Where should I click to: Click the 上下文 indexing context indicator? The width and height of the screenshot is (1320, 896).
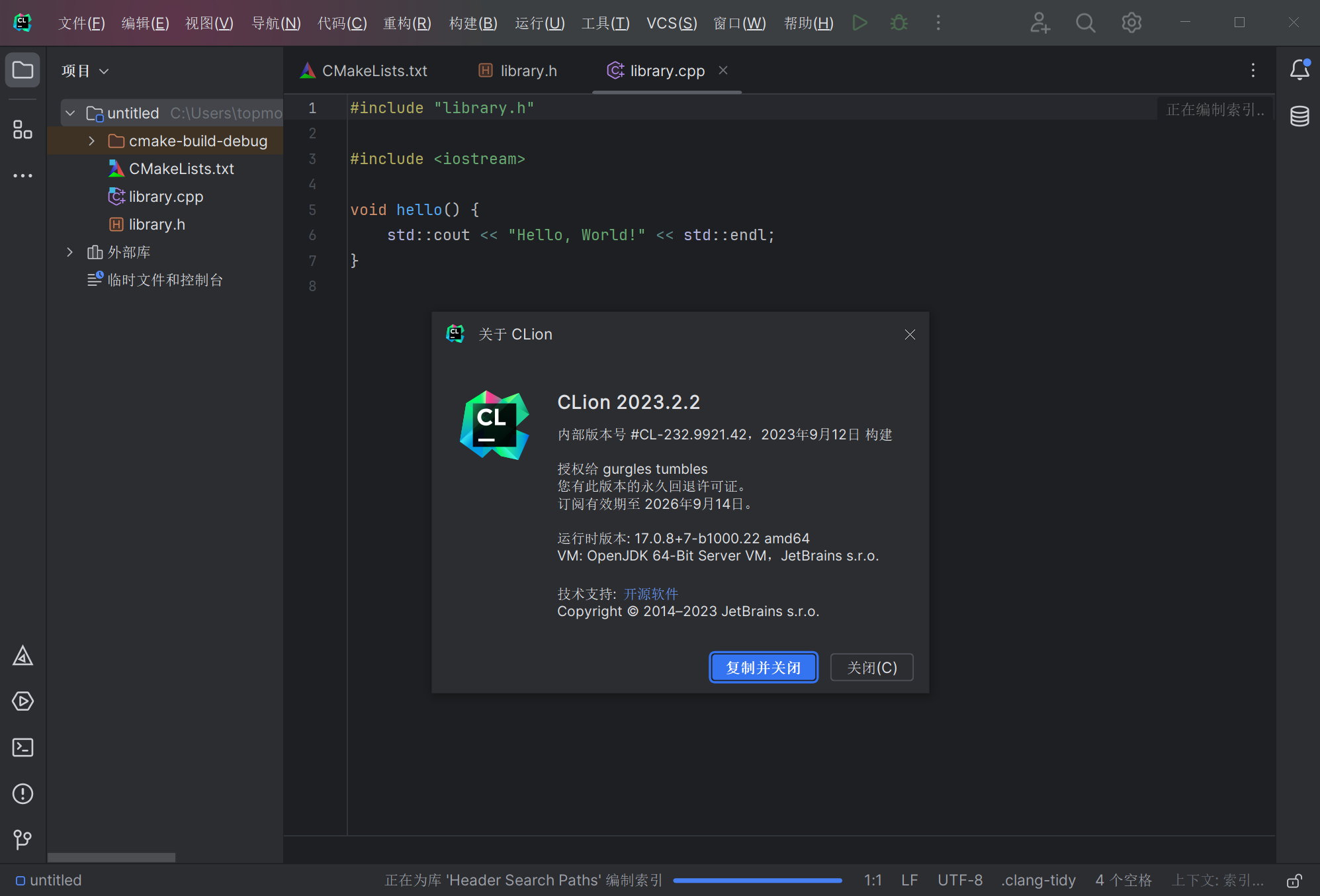coord(1217,881)
